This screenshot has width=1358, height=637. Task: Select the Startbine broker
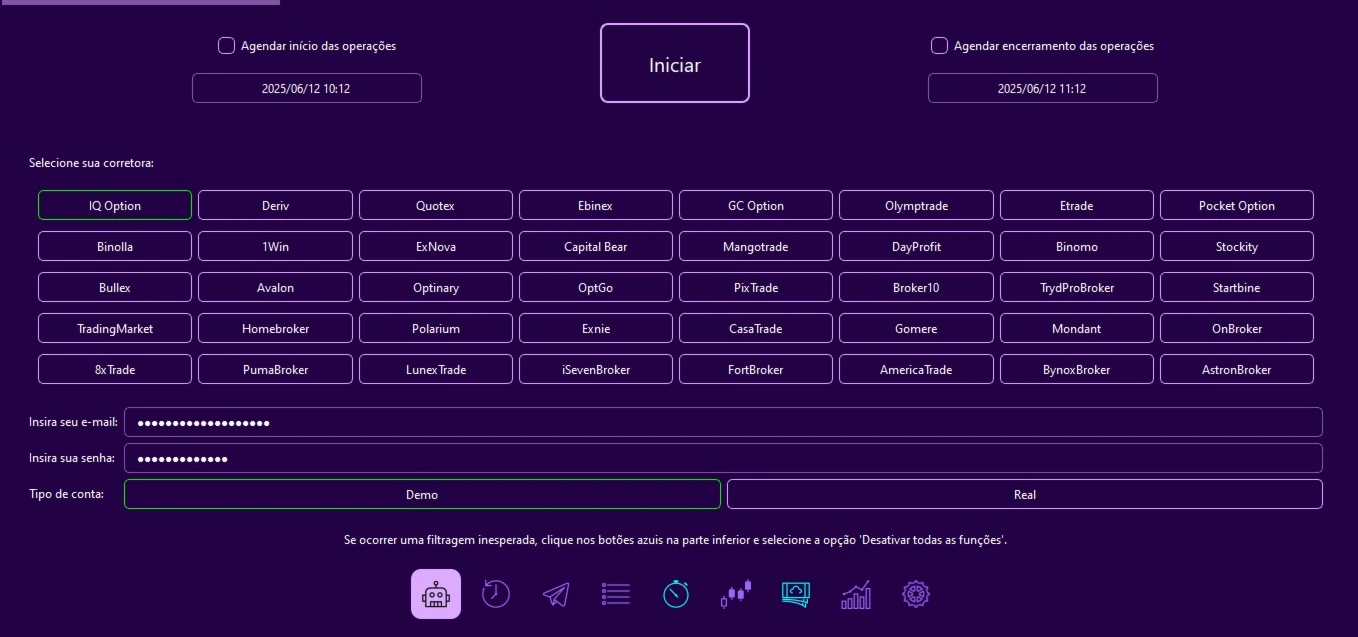[1237, 287]
